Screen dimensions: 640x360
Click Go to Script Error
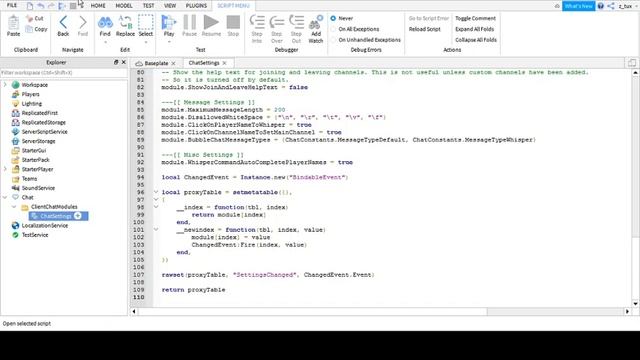tap(429, 18)
